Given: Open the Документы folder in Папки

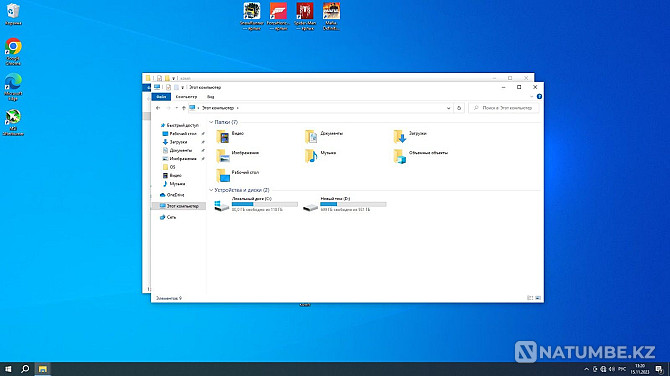Looking at the screenshot, I should [x=324, y=136].
